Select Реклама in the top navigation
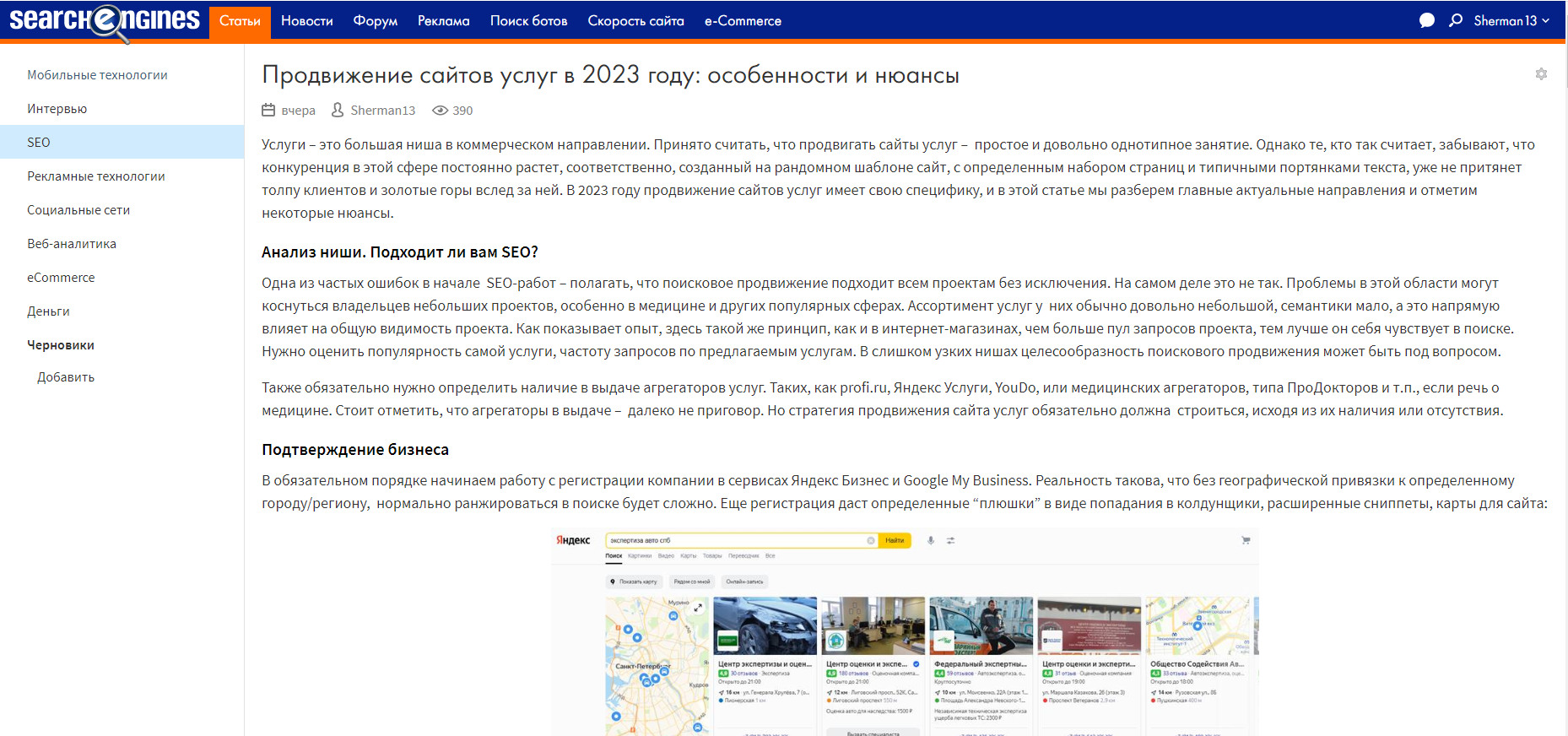Viewport: 1568px width, 736px height. coord(444,21)
